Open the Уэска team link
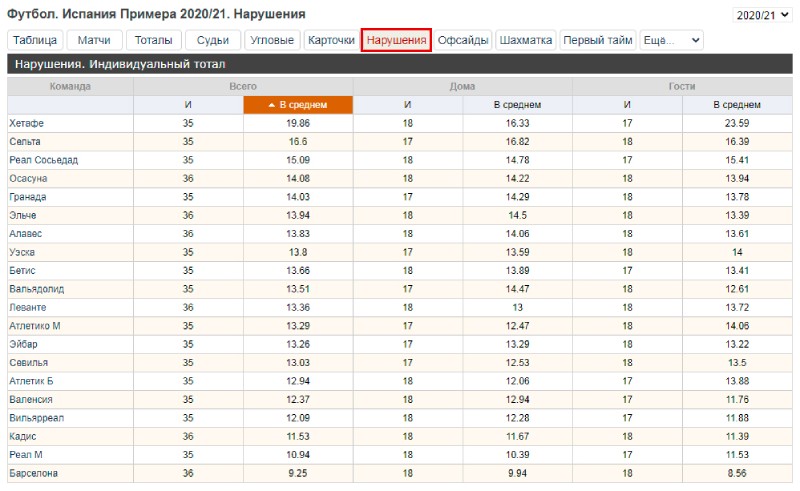The image size is (800, 491). pyautogui.click(x=22, y=252)
